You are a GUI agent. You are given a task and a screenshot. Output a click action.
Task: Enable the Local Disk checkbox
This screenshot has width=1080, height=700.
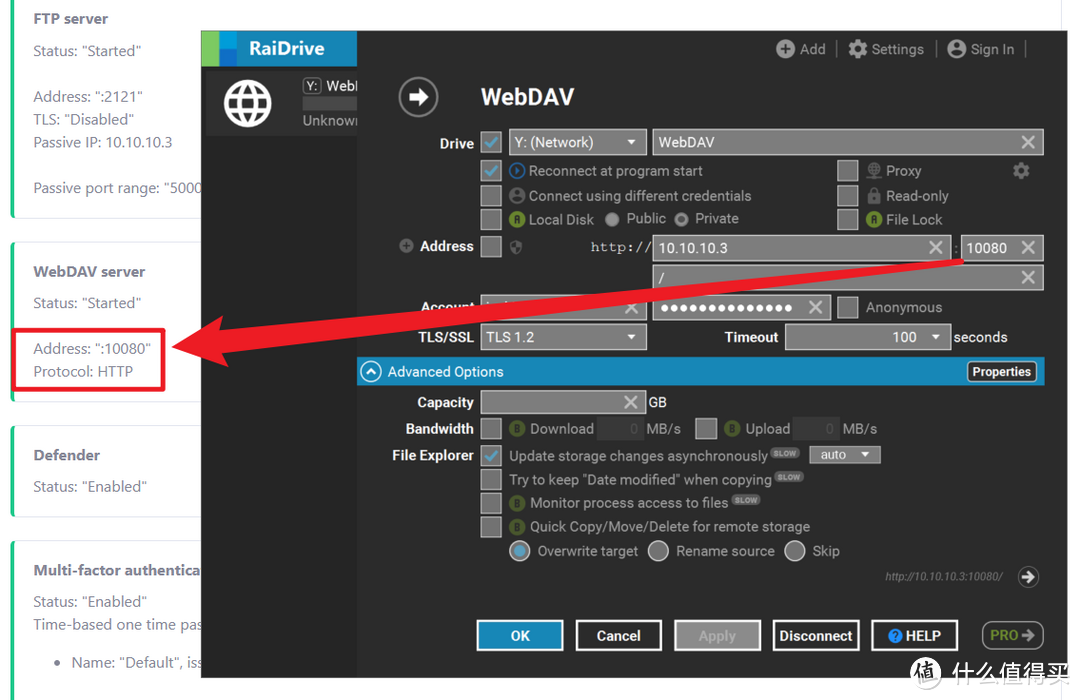[x=491, y=220]
